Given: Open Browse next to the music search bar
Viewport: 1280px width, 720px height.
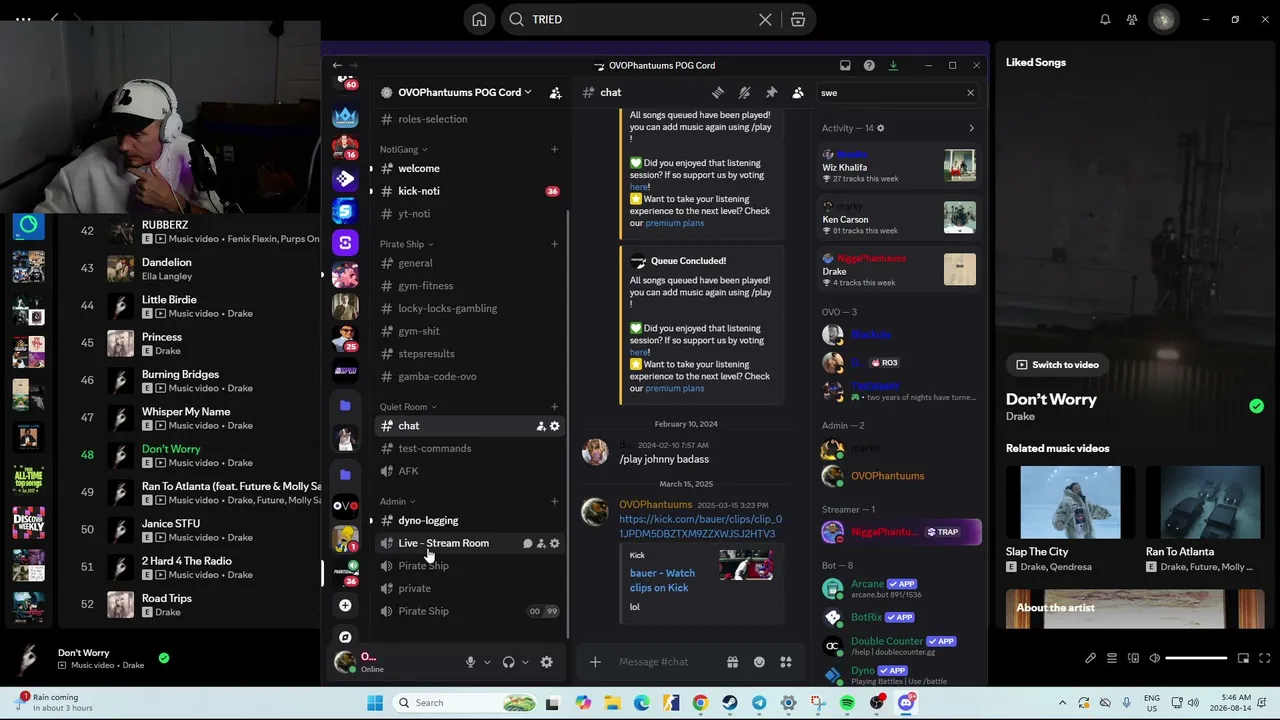Looking at the screenshot, I should (797, 20).
